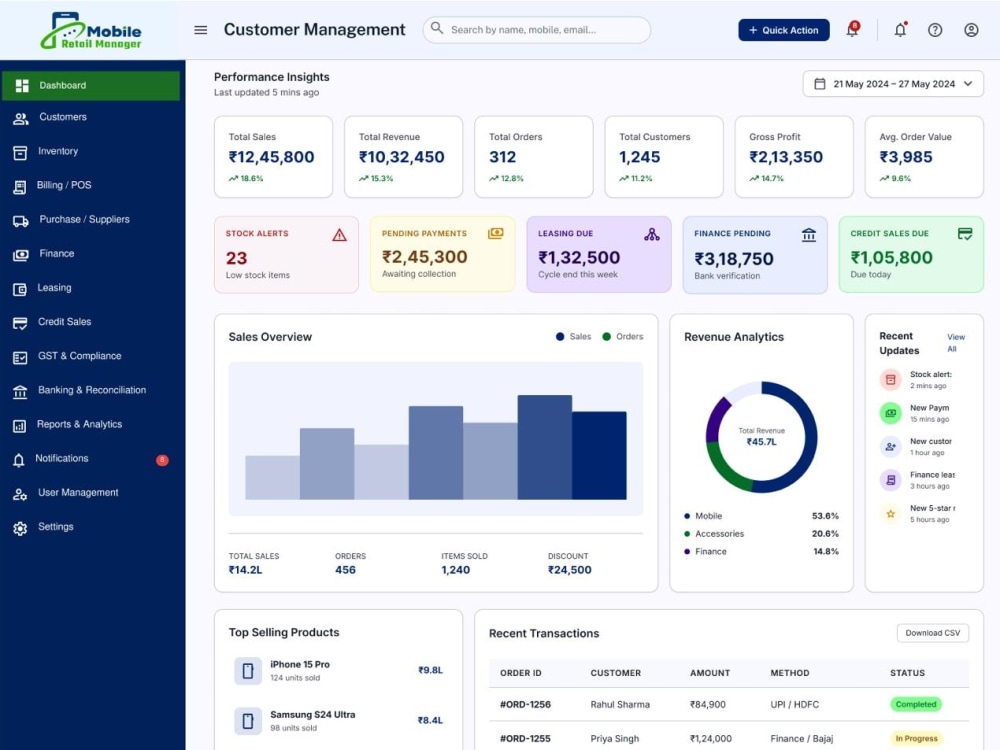Open the date range dropdown 21 May – 27 May
1000x750 pixels.
pos(893,84)
